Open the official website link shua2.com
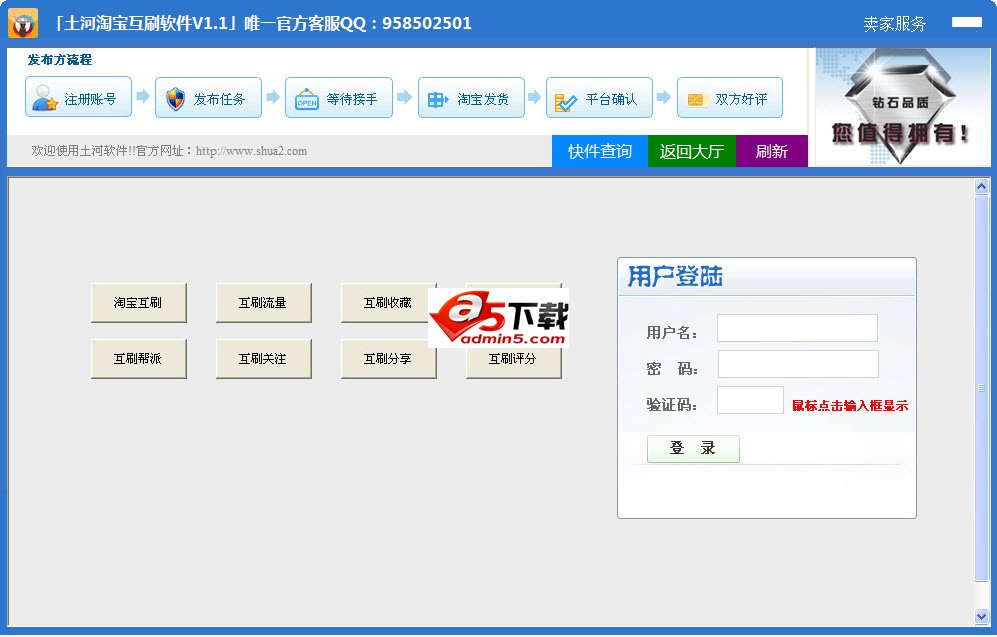997x637 pixels. pos(251,151)
